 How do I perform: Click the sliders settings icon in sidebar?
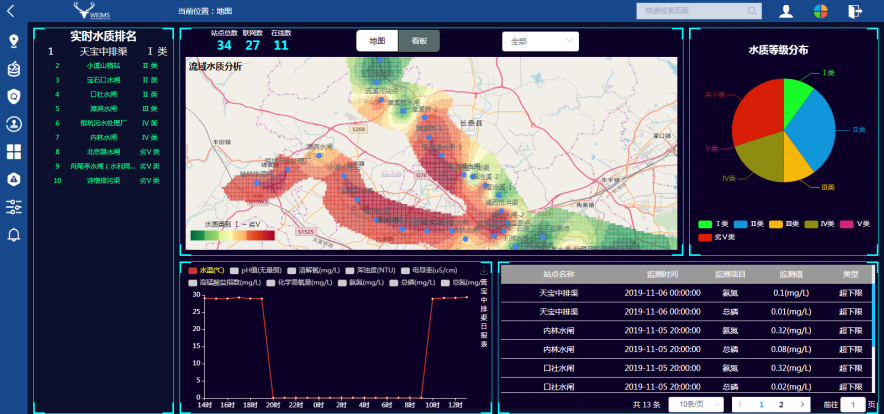click(14, 207)
